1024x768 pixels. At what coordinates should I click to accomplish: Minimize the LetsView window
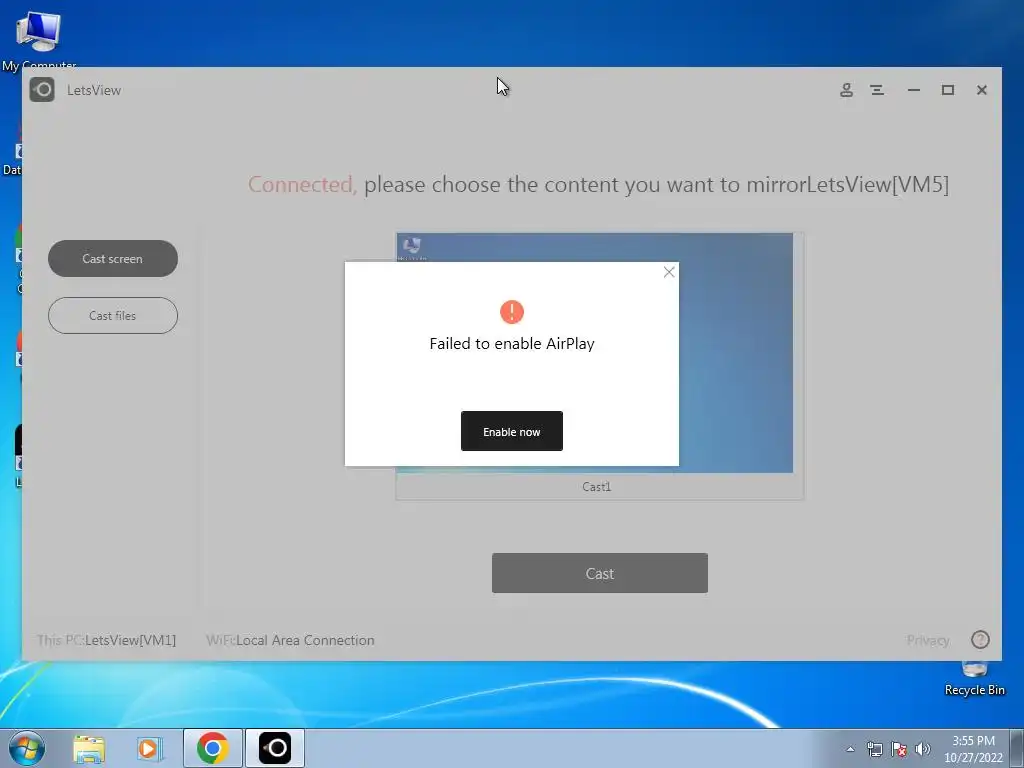[914, 90]
